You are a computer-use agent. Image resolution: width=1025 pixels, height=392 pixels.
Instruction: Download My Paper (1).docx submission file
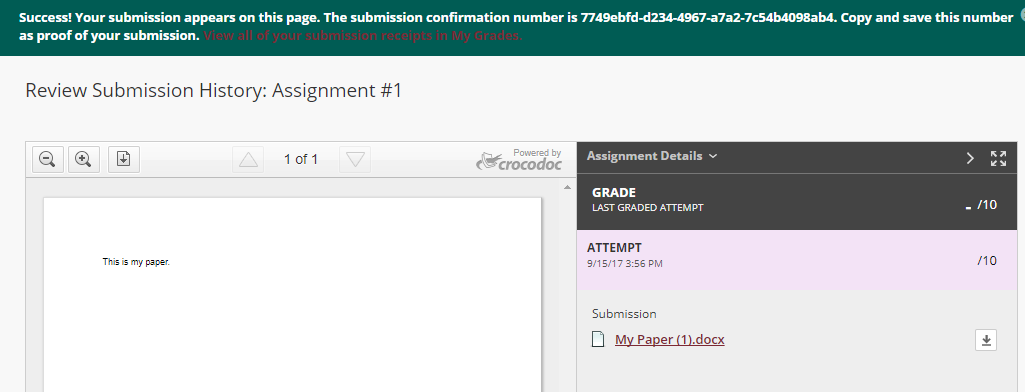click(986, 340)
